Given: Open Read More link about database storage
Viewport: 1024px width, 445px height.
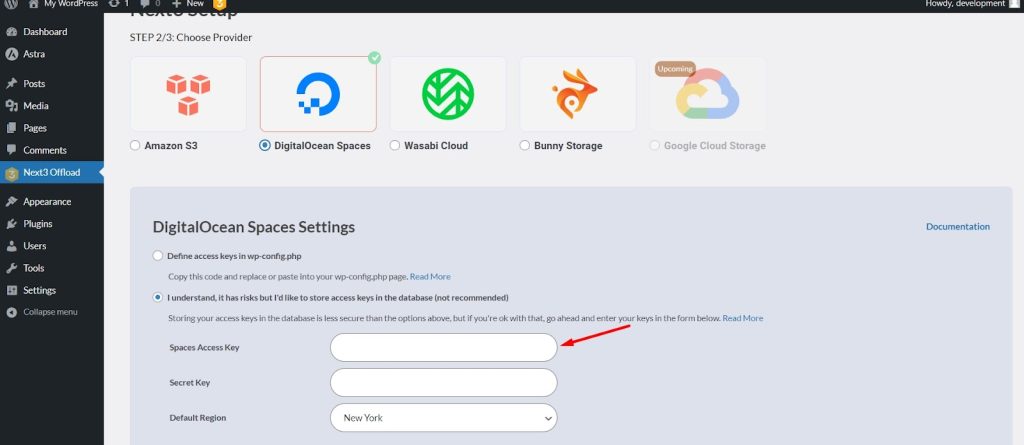Looking at the screenshot, I should point(743,318).
